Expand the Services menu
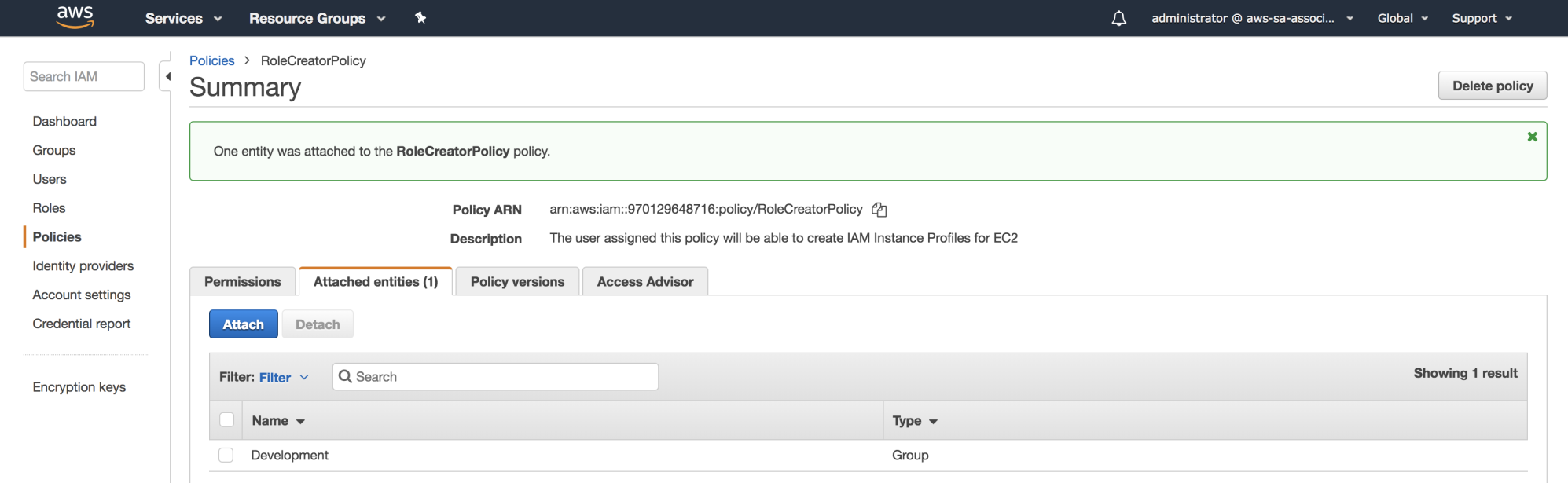The width and height of the screenshot is (1568, 483). pos(183,18)
